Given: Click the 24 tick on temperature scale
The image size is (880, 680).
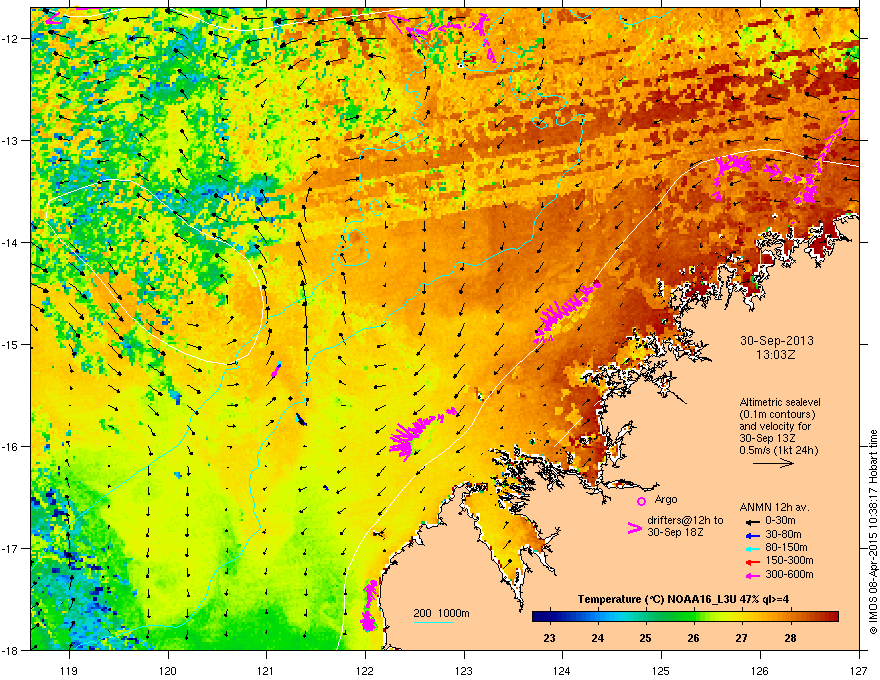Looking at the screenshot, I should 598,638.
